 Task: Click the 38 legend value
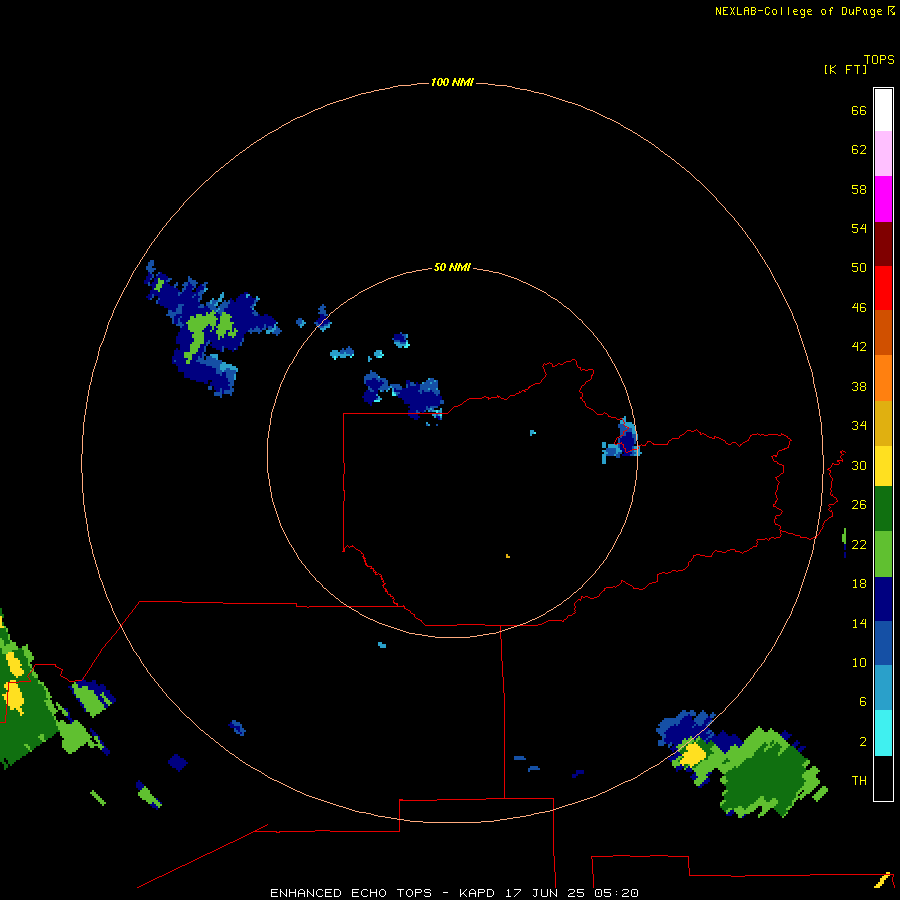point(859,386)
